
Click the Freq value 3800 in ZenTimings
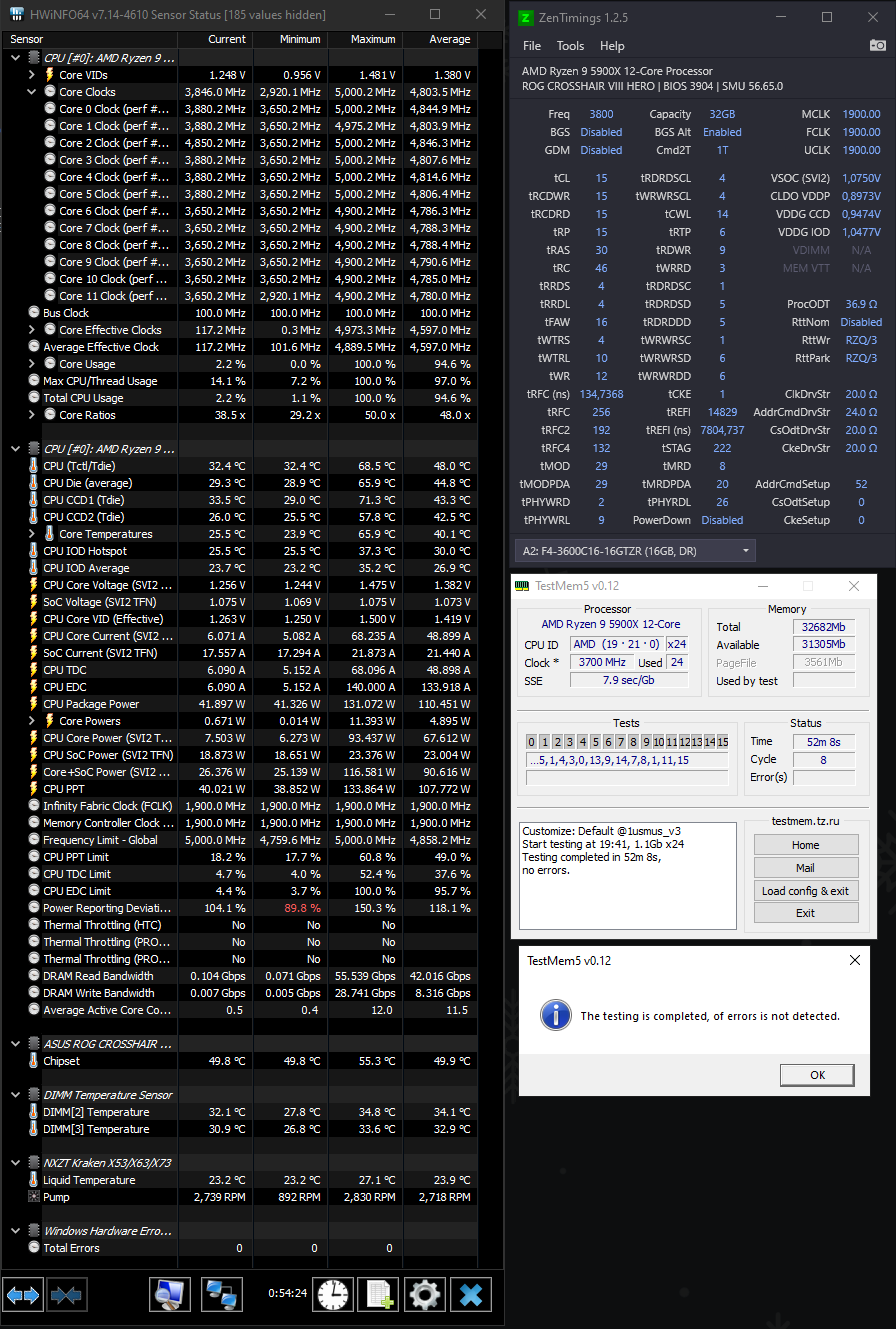coord(601,114)
